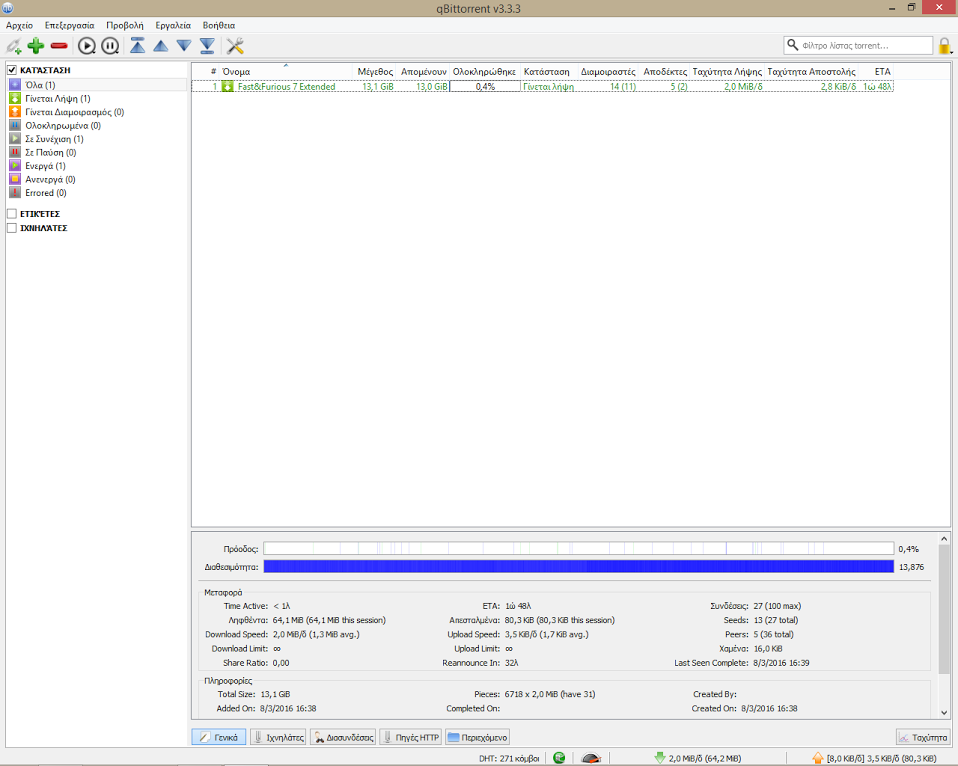Select the Γίνεται Διαμοιρασμός (0) filter
This screenshot has width=958, height=766.
[97, 112]
